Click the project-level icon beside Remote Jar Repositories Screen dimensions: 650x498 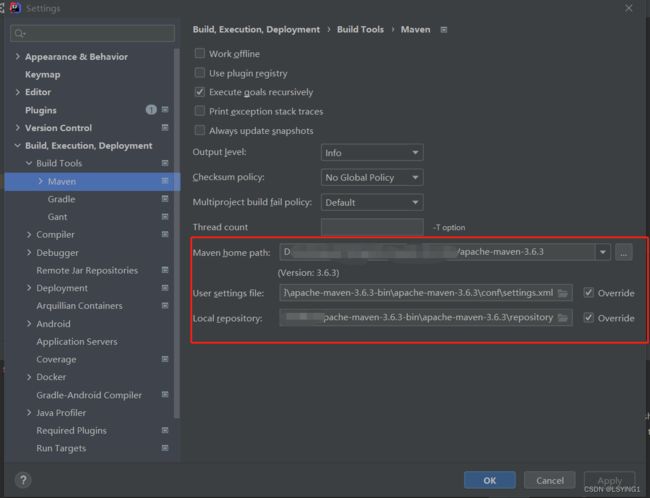tap(165, 270)
